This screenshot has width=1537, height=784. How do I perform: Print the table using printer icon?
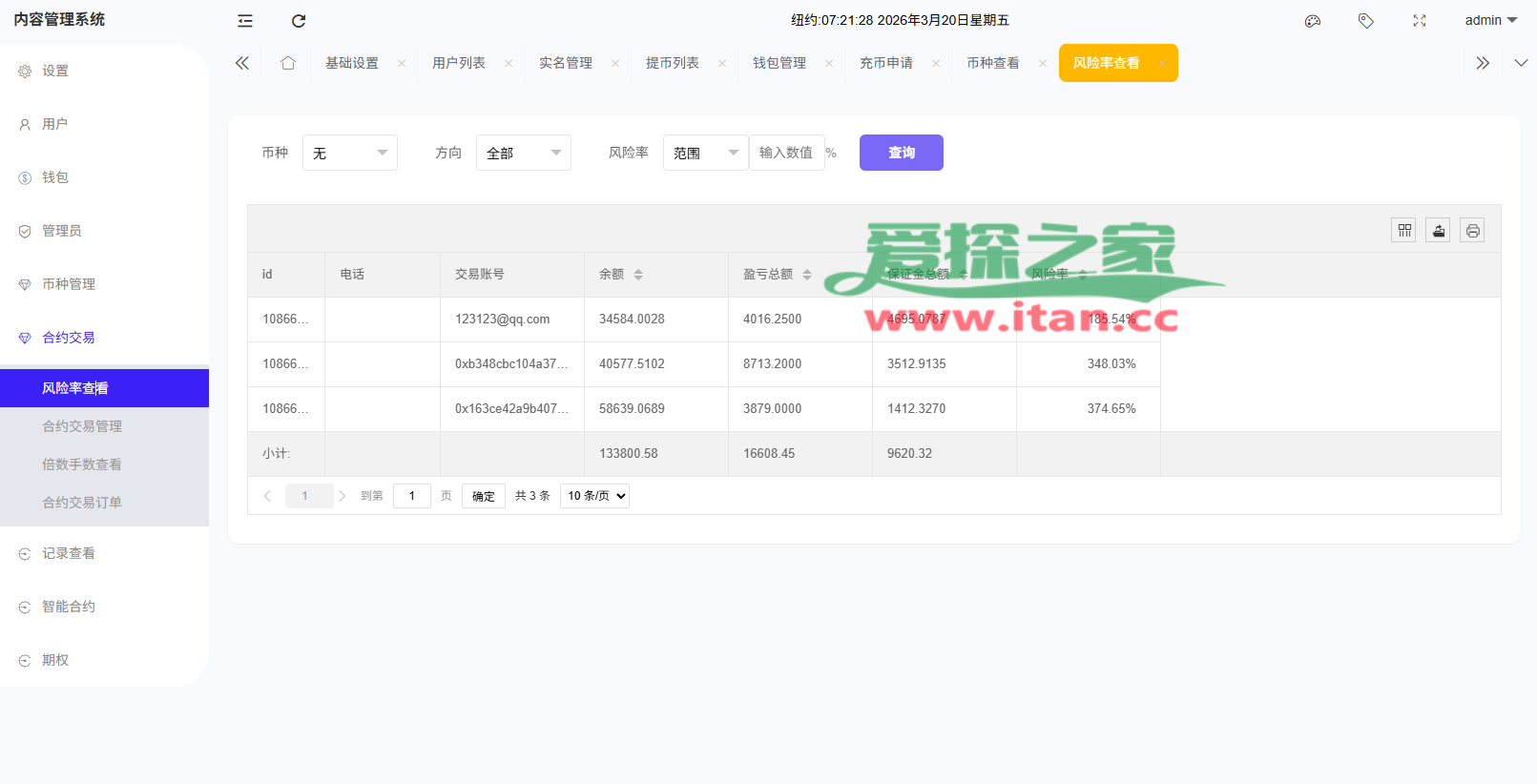tap(1472, 230)
